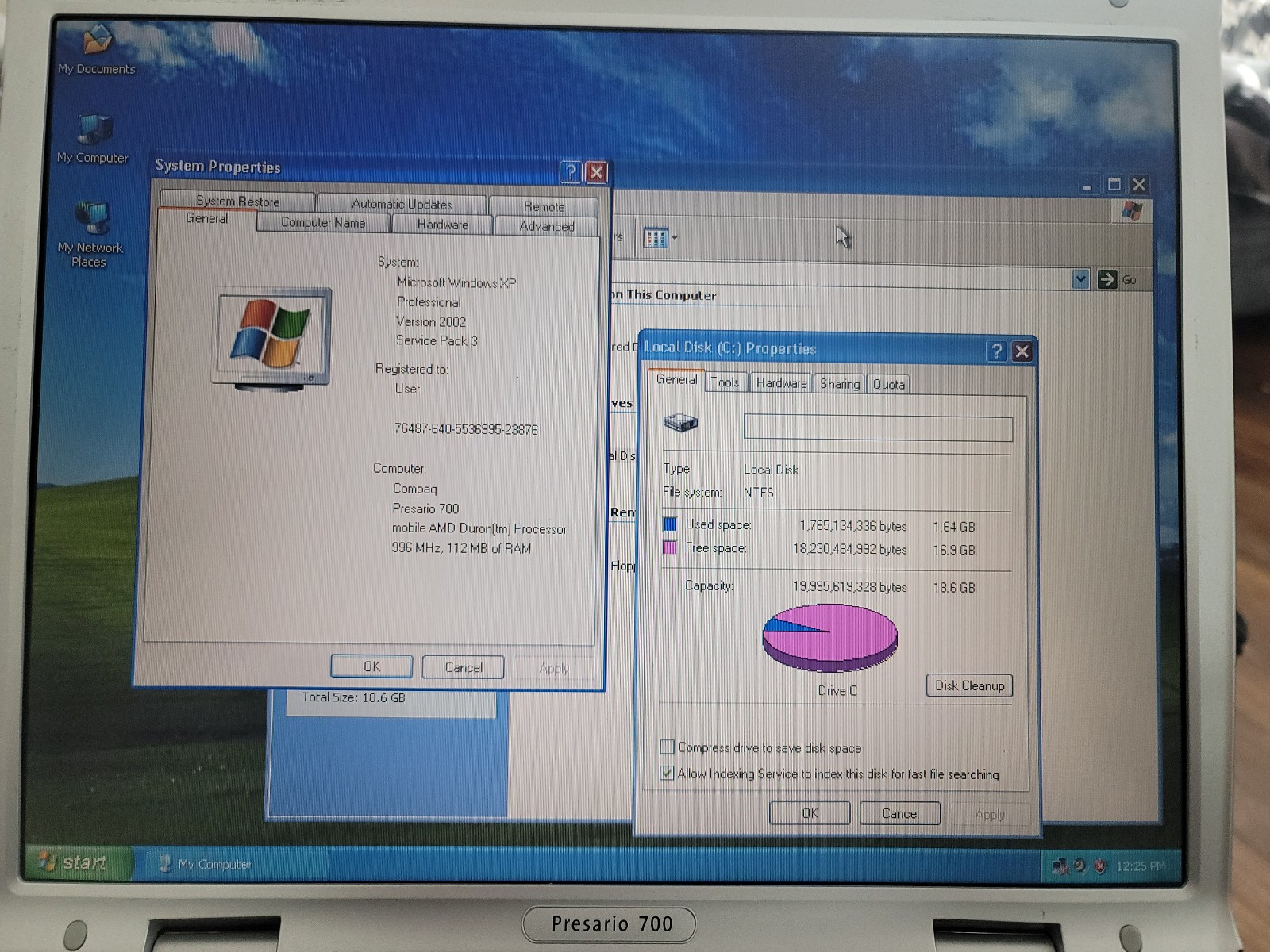Open the Quota tab
The height and width of the screenshot is (952, 1270).
coord(889,385)
